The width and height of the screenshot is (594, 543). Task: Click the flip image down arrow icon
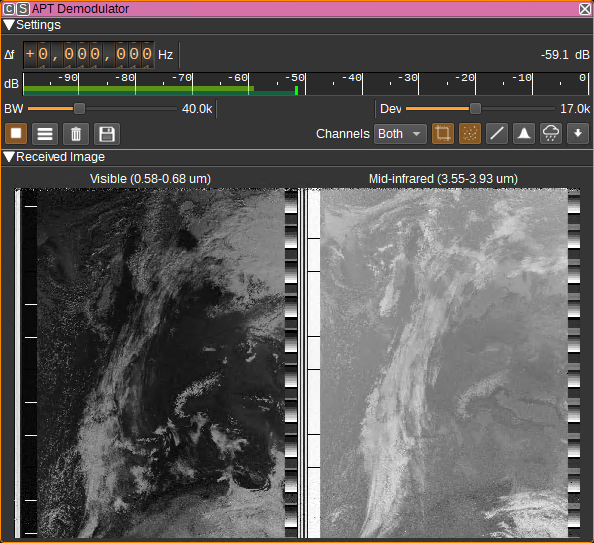point(578,133)
